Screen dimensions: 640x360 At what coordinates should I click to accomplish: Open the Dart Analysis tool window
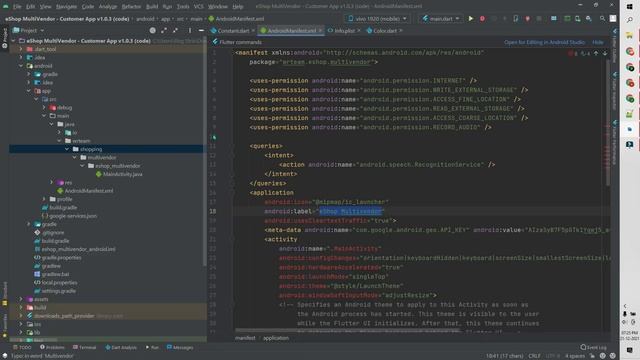121,347
